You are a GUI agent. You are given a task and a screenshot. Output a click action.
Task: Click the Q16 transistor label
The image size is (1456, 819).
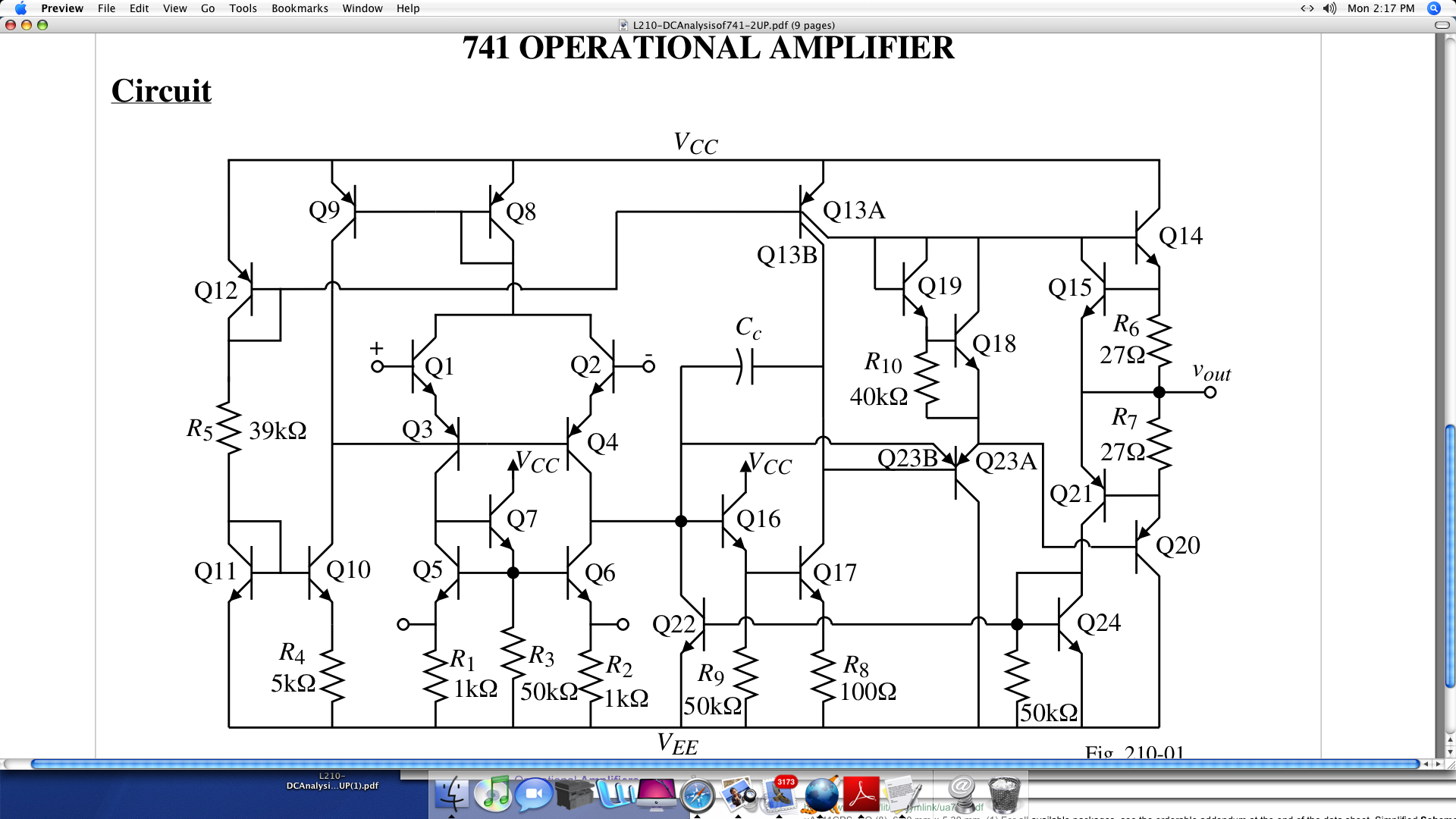[758, 519]
